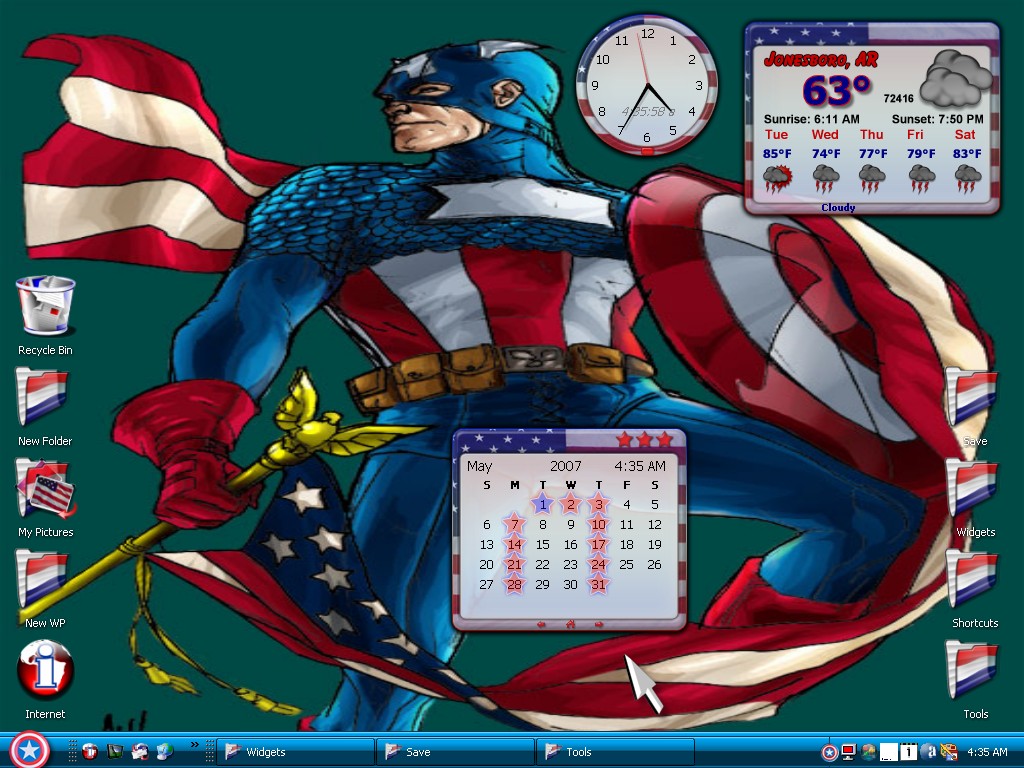
Task: Click the taskbar clock showing 4:35 AM
Action: point(987,752)
